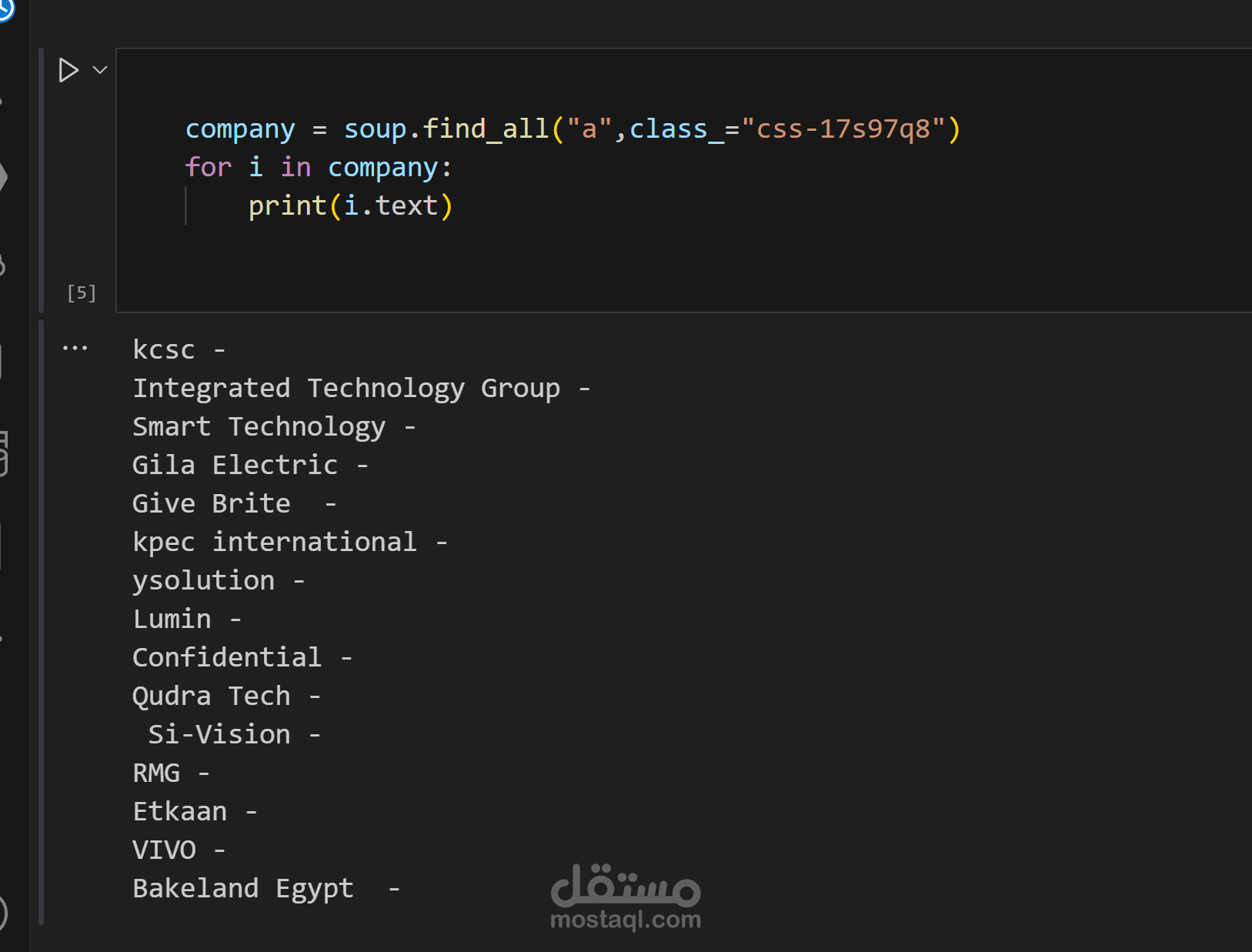Place cursor on the soup.find_all code line

tap(573, 129)
